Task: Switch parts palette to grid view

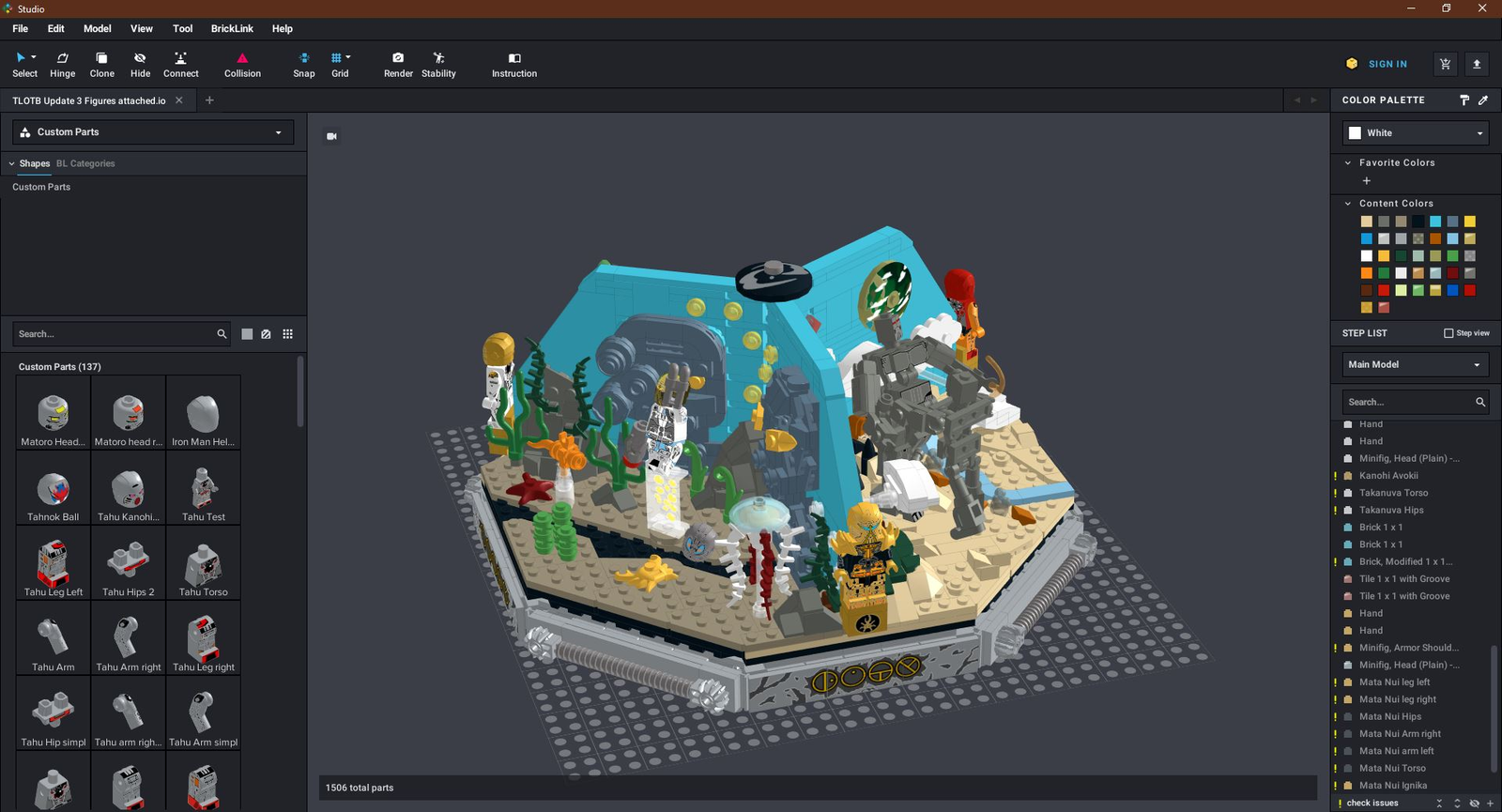Action: click(x=287, y=333)
